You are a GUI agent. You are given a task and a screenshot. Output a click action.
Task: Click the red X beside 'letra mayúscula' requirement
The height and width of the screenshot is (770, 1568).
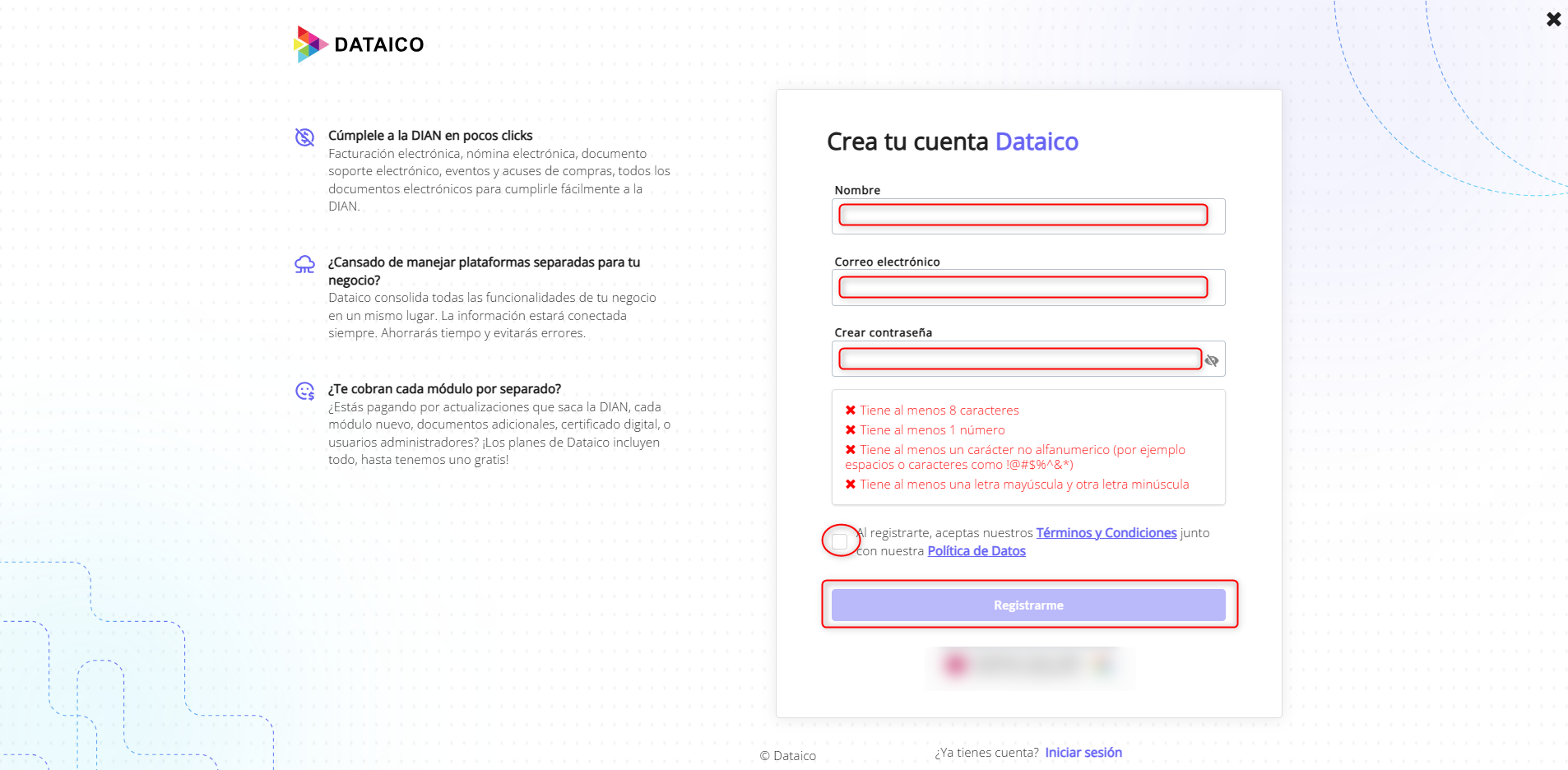851,484
